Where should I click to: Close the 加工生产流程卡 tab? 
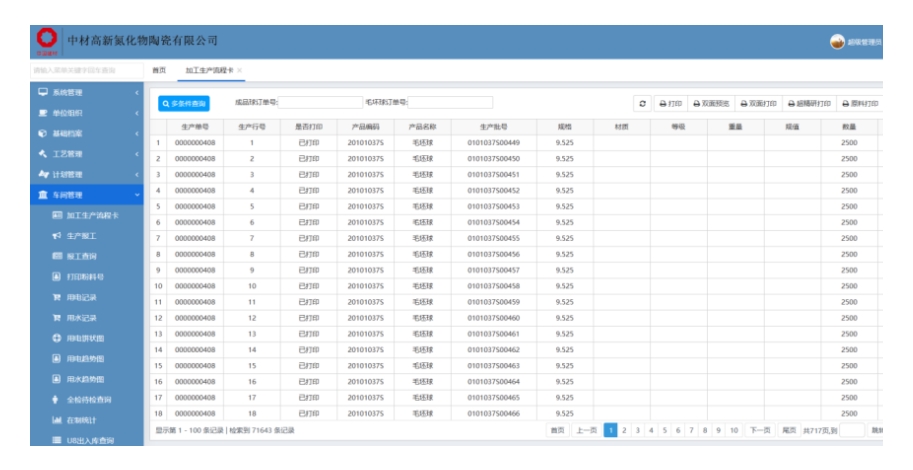[239, 70]
